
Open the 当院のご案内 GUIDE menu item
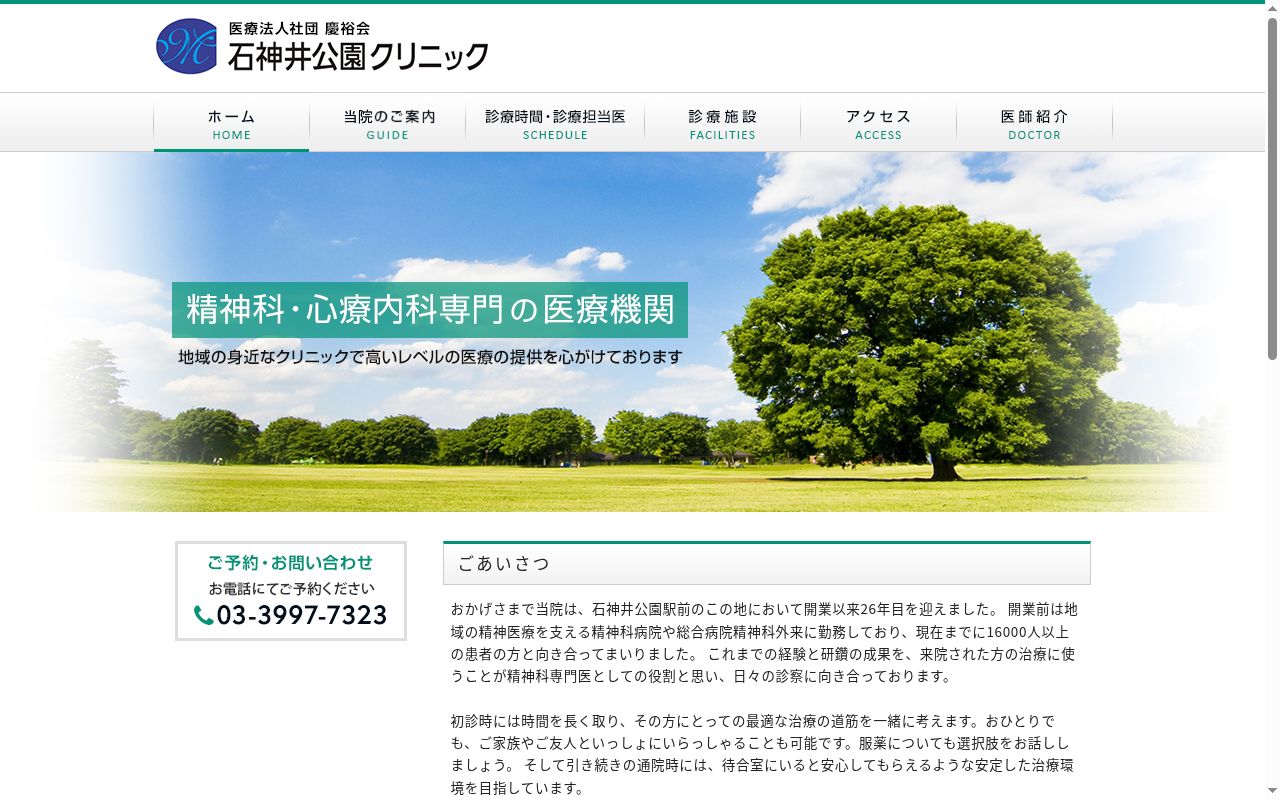(388, 123)
